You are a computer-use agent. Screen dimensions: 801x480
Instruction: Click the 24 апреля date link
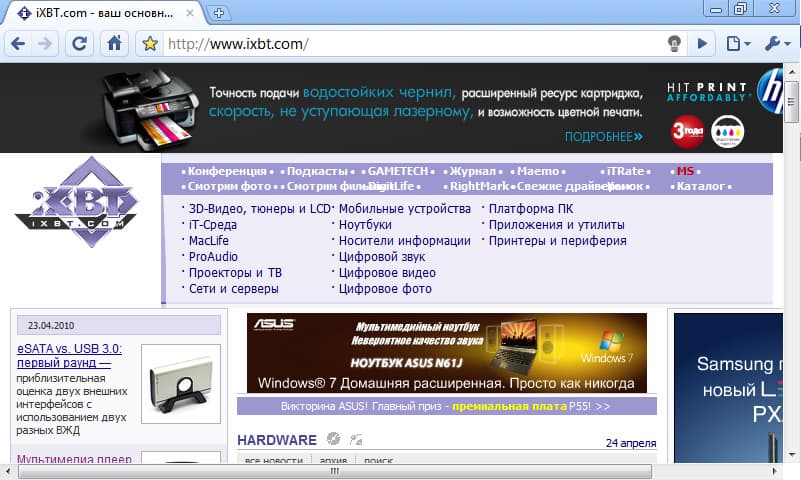click(x=631, y=443)
